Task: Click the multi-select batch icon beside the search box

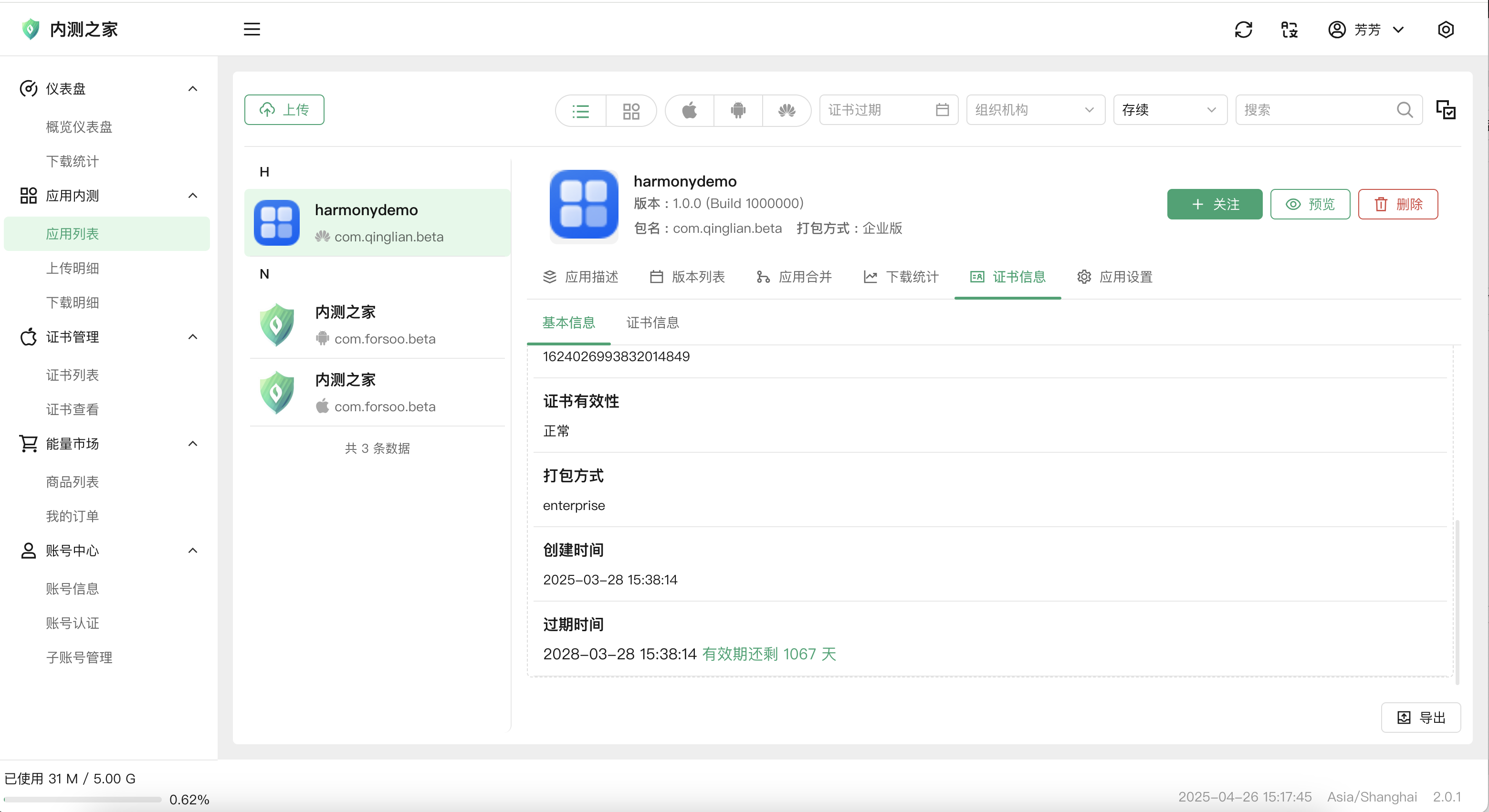Action: point(1445,110)
